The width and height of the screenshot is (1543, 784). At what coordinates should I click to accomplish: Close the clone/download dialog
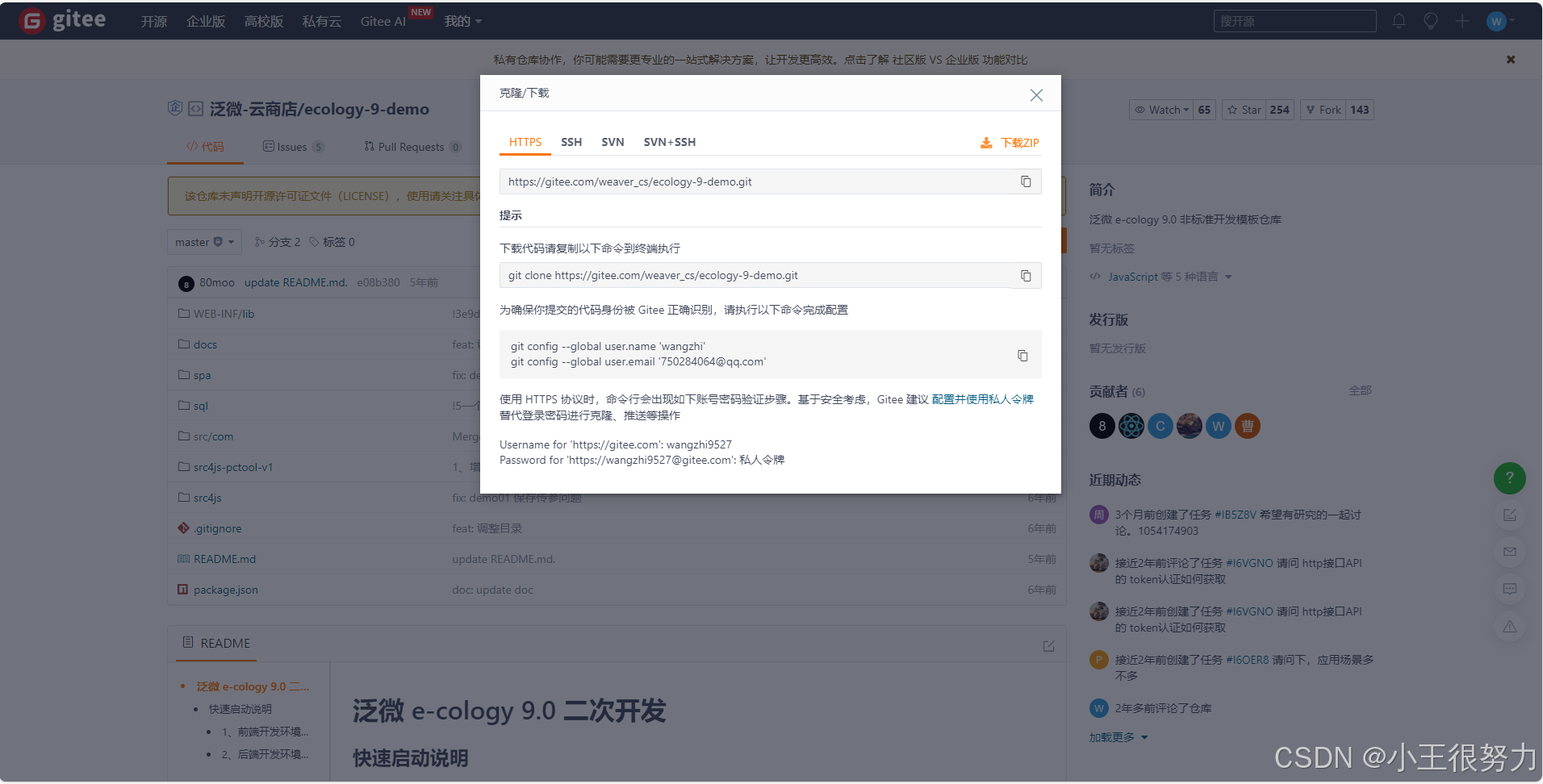(x=1036, y=95)
